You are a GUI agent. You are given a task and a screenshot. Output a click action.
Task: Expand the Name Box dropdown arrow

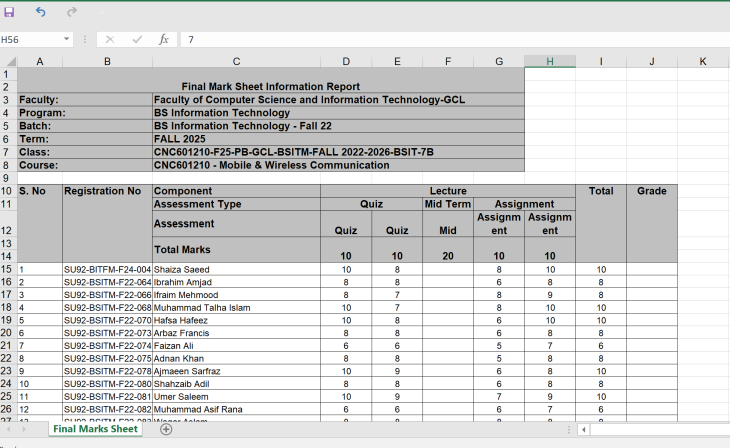(67, 39)
